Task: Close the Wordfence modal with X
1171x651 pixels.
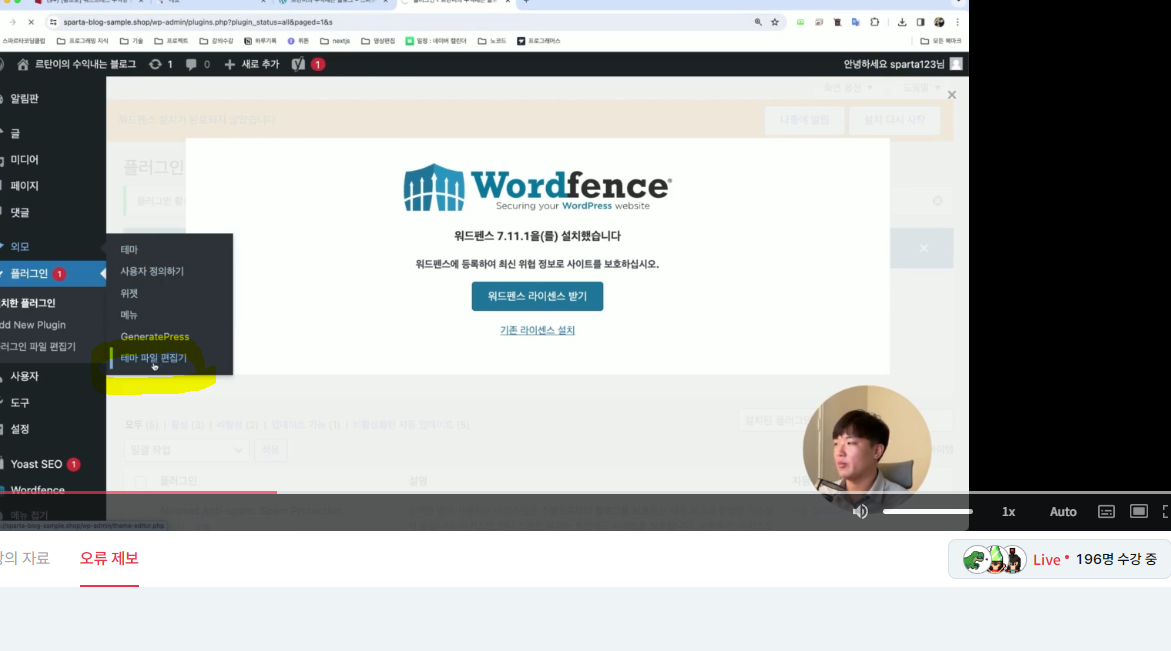Action: pyautogui.click(x=951, y=95)
